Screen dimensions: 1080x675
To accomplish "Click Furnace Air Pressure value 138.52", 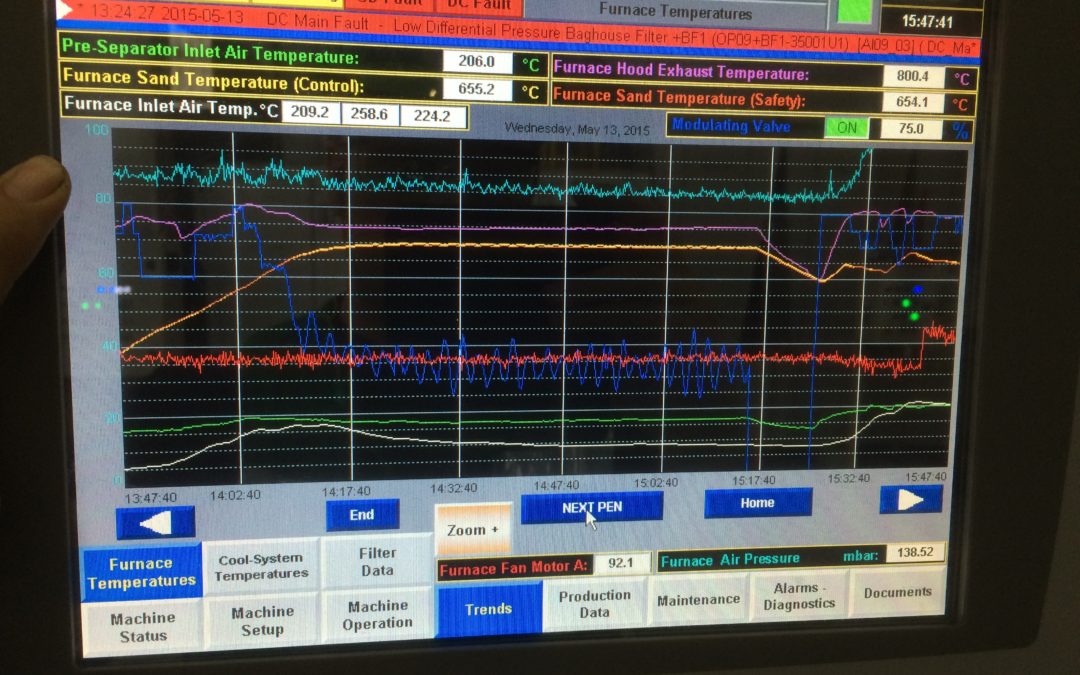I will 915,552.
